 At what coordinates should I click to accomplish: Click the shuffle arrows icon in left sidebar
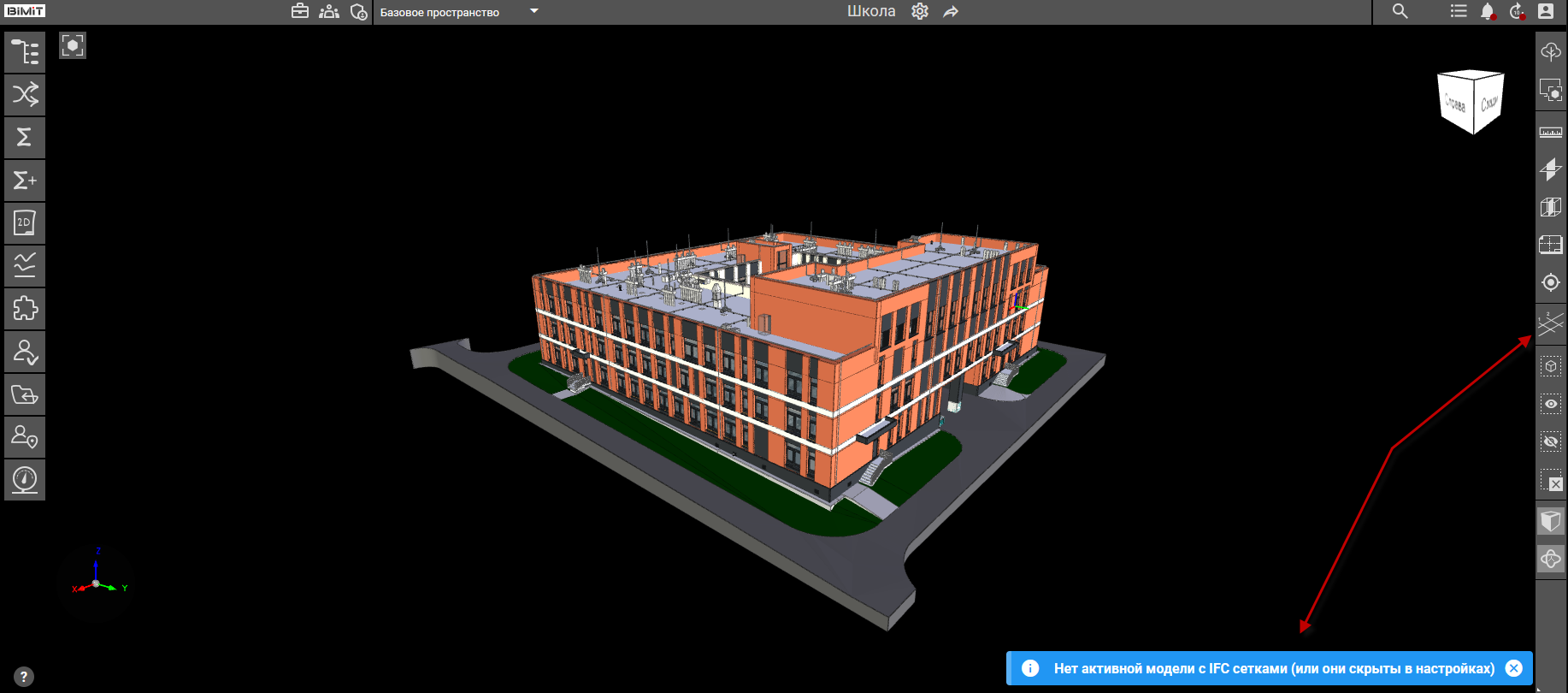(25, 95)
